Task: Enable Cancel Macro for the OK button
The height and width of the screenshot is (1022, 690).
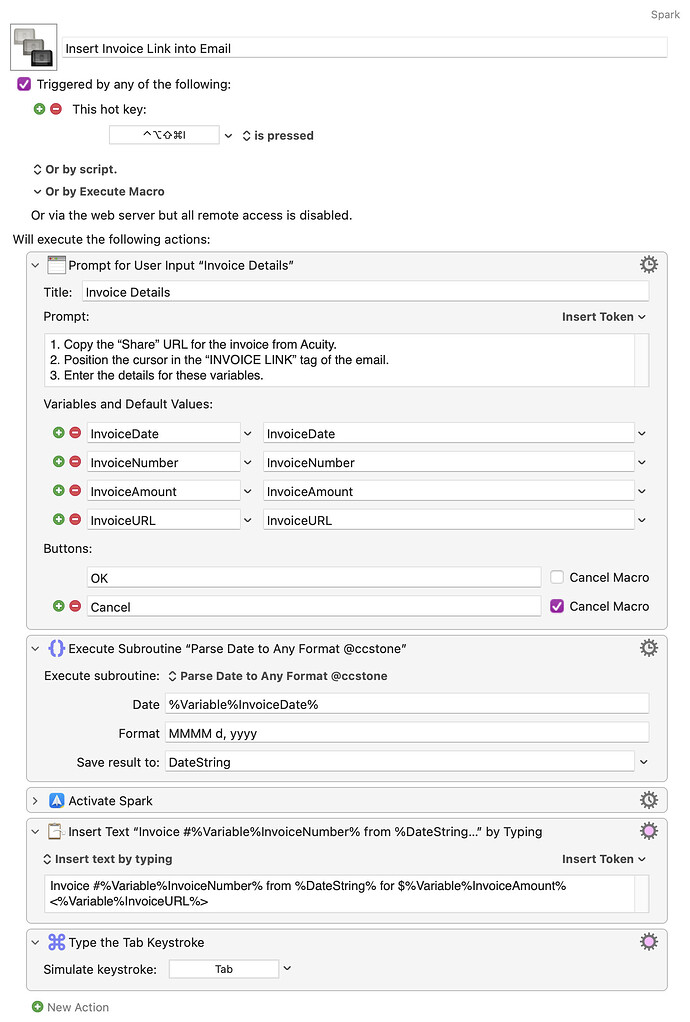Action: coord(557,577)
